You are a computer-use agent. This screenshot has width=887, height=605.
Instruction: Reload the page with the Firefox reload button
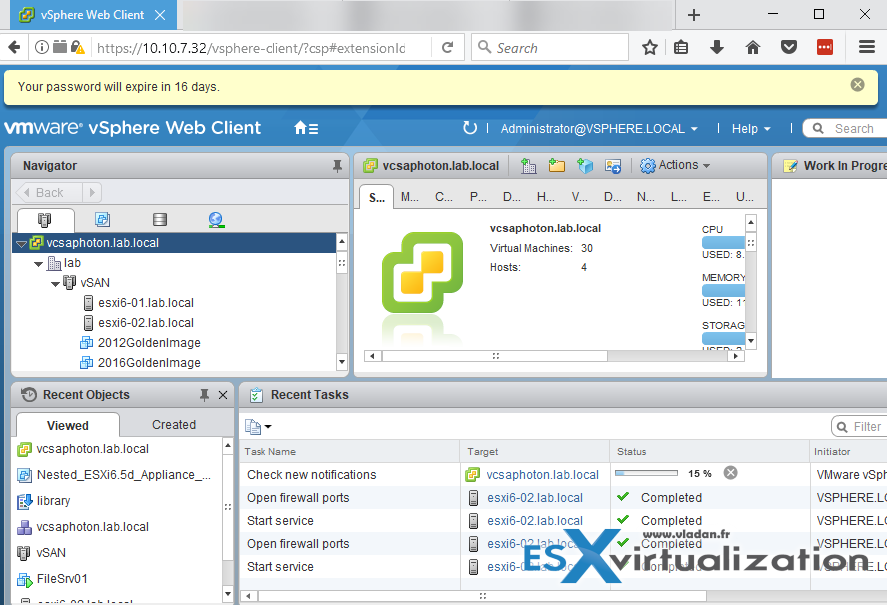tap(447, 48)
